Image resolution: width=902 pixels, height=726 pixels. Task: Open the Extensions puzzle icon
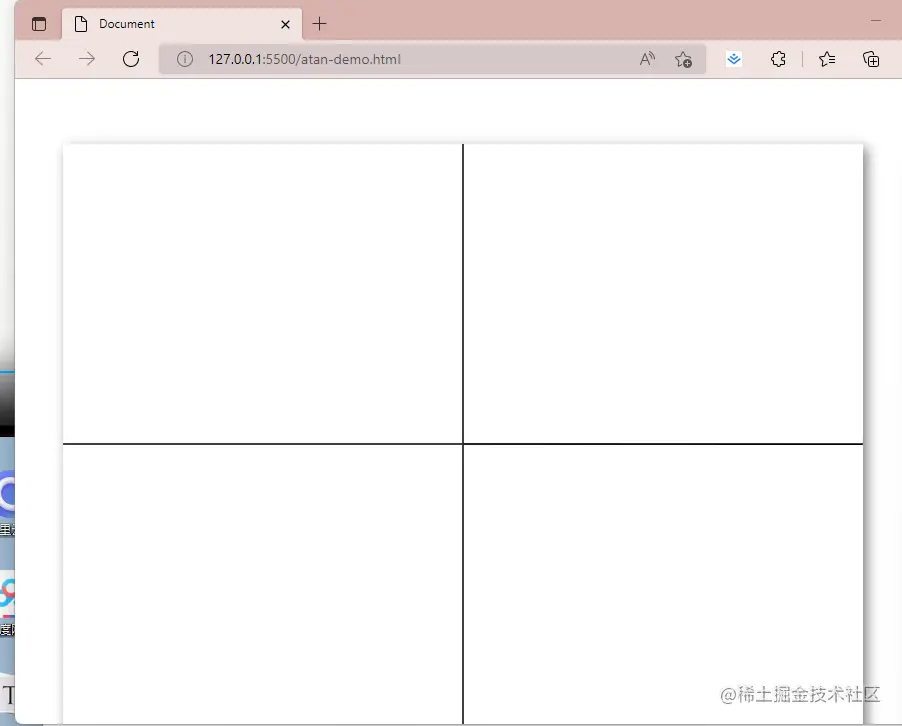pyautogui.click(x=778, y=59)
